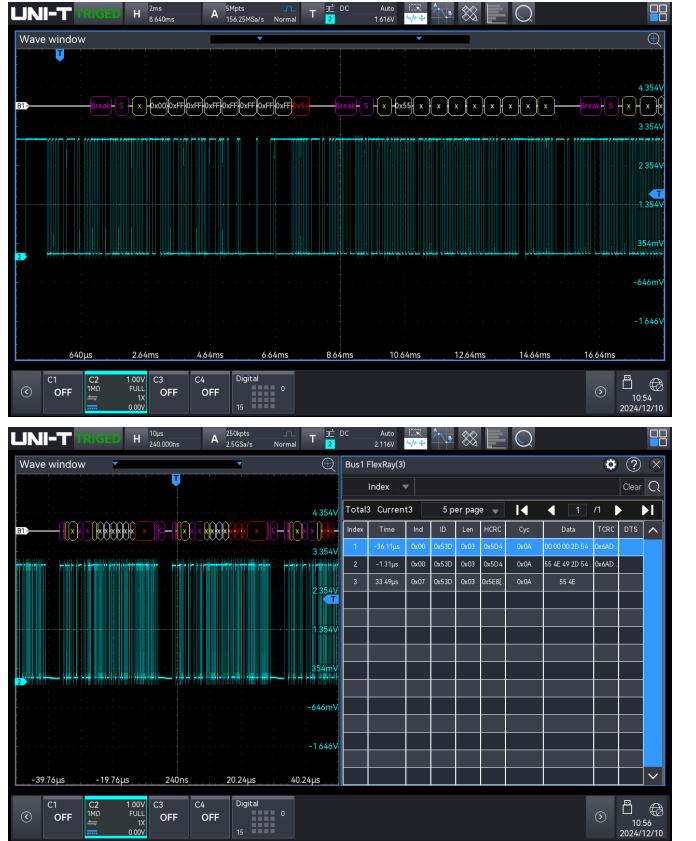The width and height of the screenshot is (696, 841).
Task: Click the magnifier search icon beside Clear
Action: pyautogui.click(x=654, y=487)
